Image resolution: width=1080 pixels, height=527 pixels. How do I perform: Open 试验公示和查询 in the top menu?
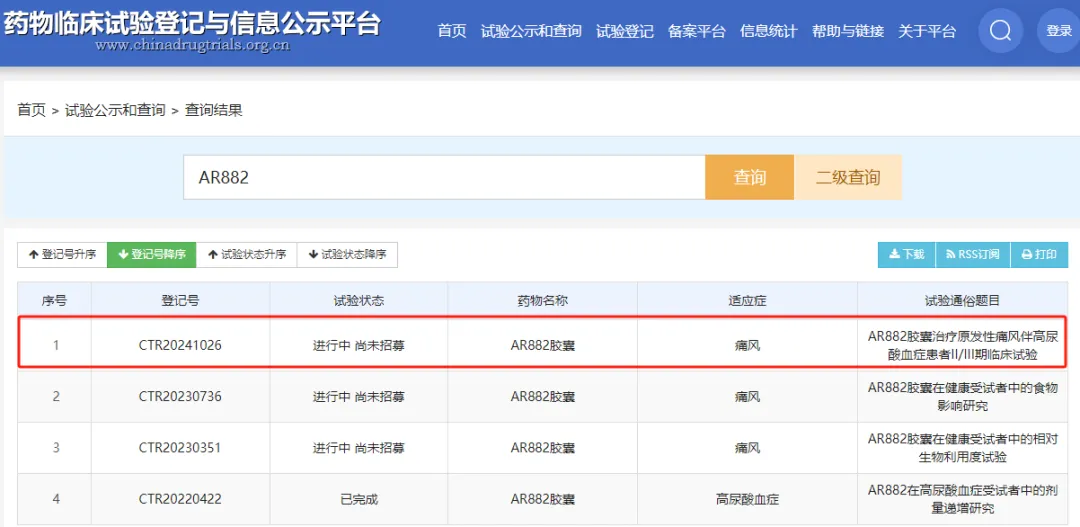(530, 31)
